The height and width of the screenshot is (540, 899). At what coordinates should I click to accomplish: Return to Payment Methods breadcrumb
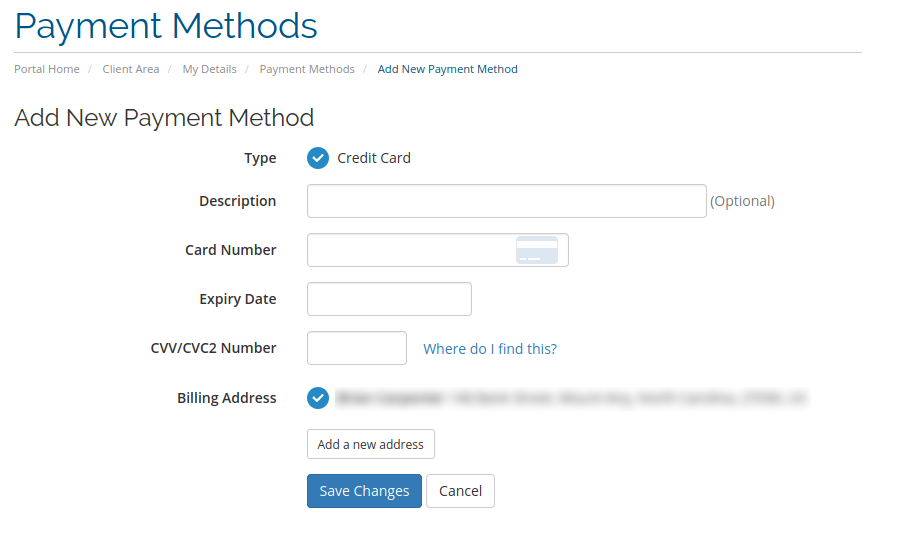(x=307, y=69)
